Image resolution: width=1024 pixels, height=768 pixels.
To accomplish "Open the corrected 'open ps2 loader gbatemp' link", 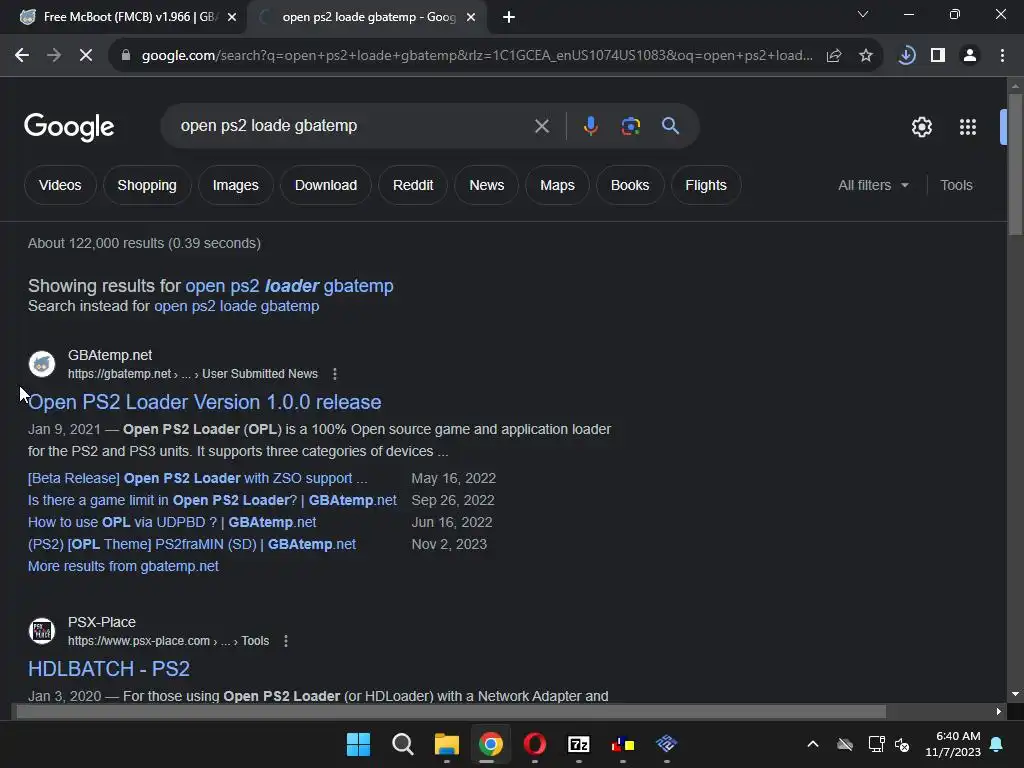I will (x=289, y=286).
